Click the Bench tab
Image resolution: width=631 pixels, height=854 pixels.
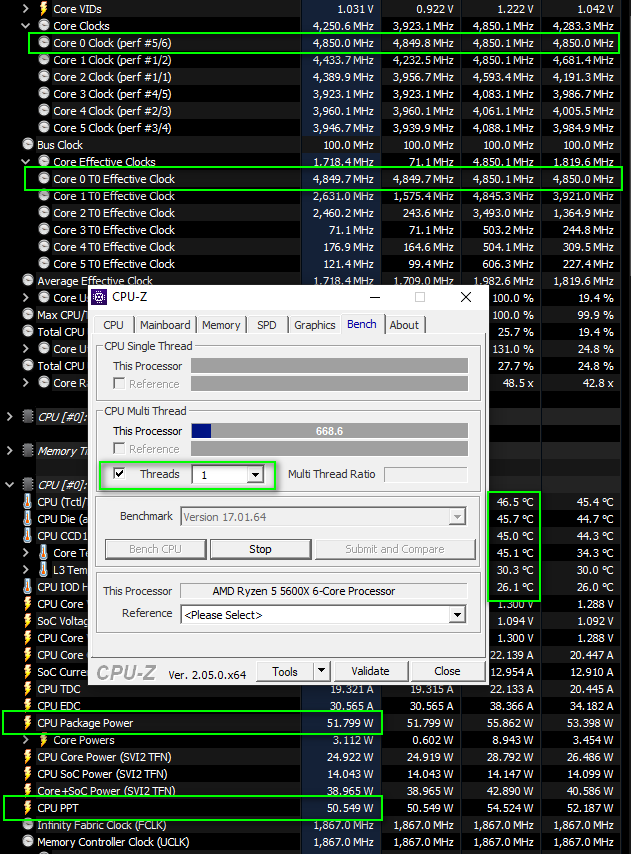(x=362, y=324)
